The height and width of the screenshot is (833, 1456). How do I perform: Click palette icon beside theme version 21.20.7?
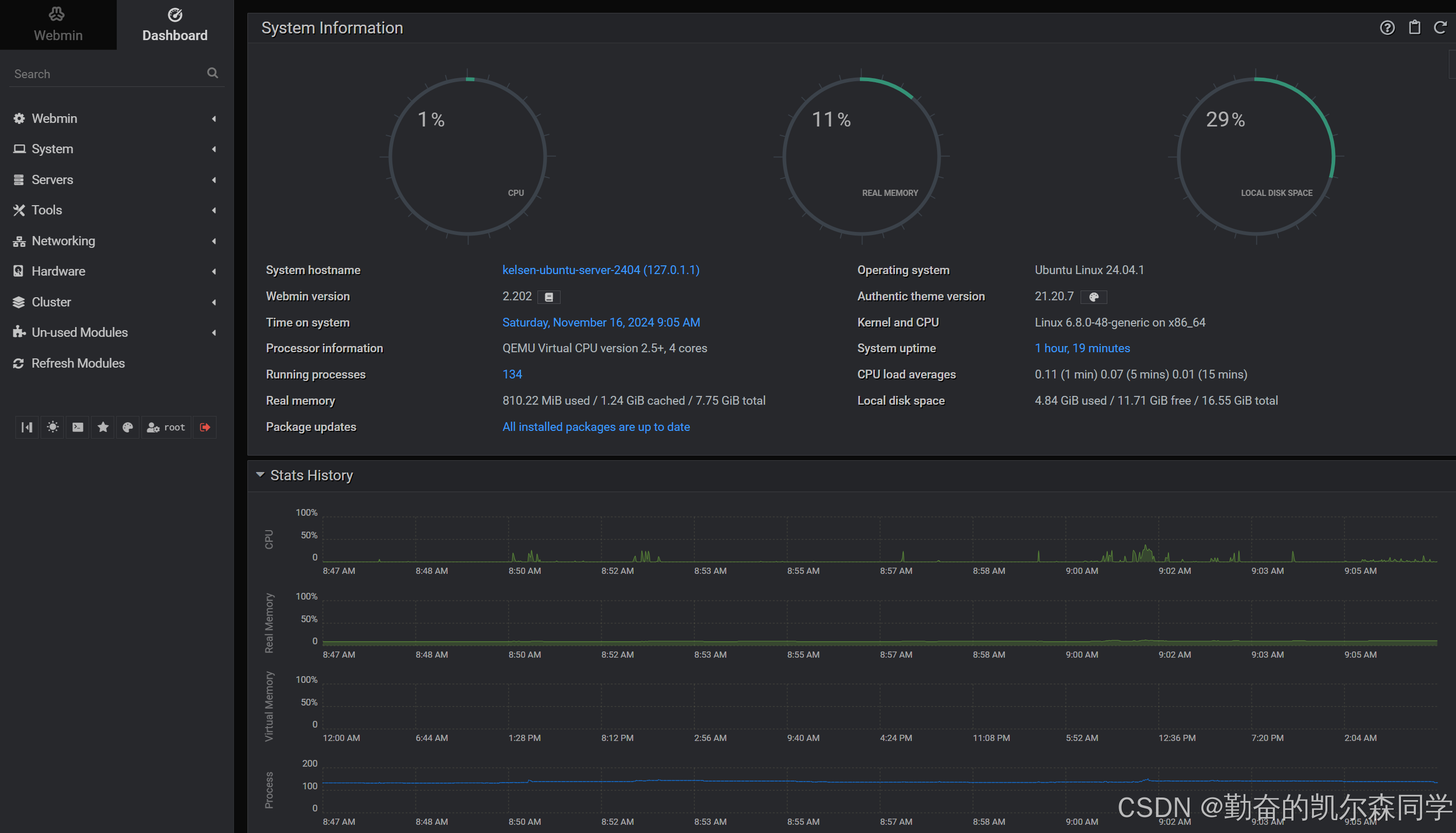click(x=1093, y=297)
